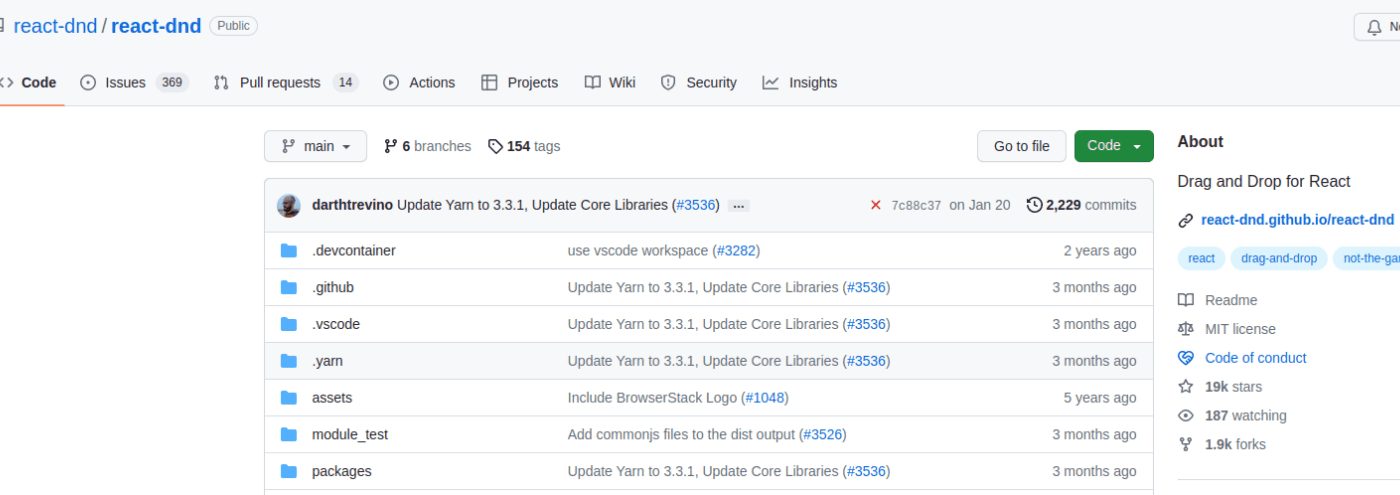Click darthtrevino's avatar thumbnail
The image size is (1400, 495).
click(x=289, y=205)
